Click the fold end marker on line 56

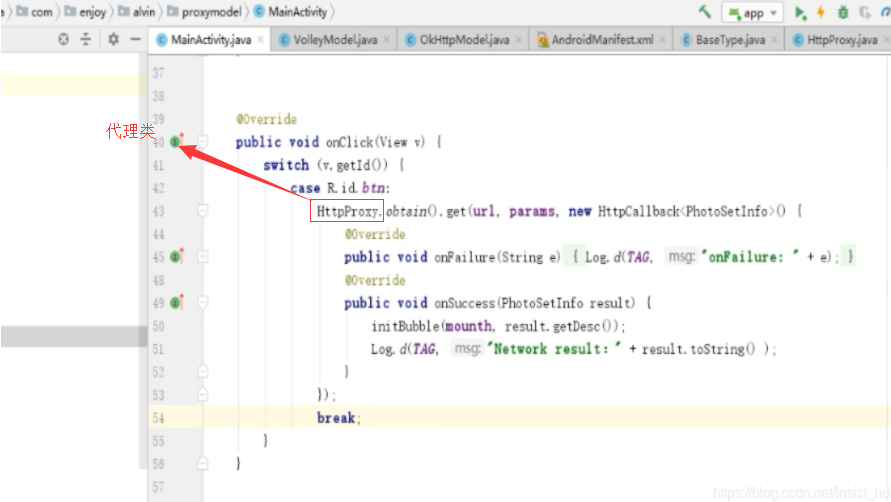(202, 463)
